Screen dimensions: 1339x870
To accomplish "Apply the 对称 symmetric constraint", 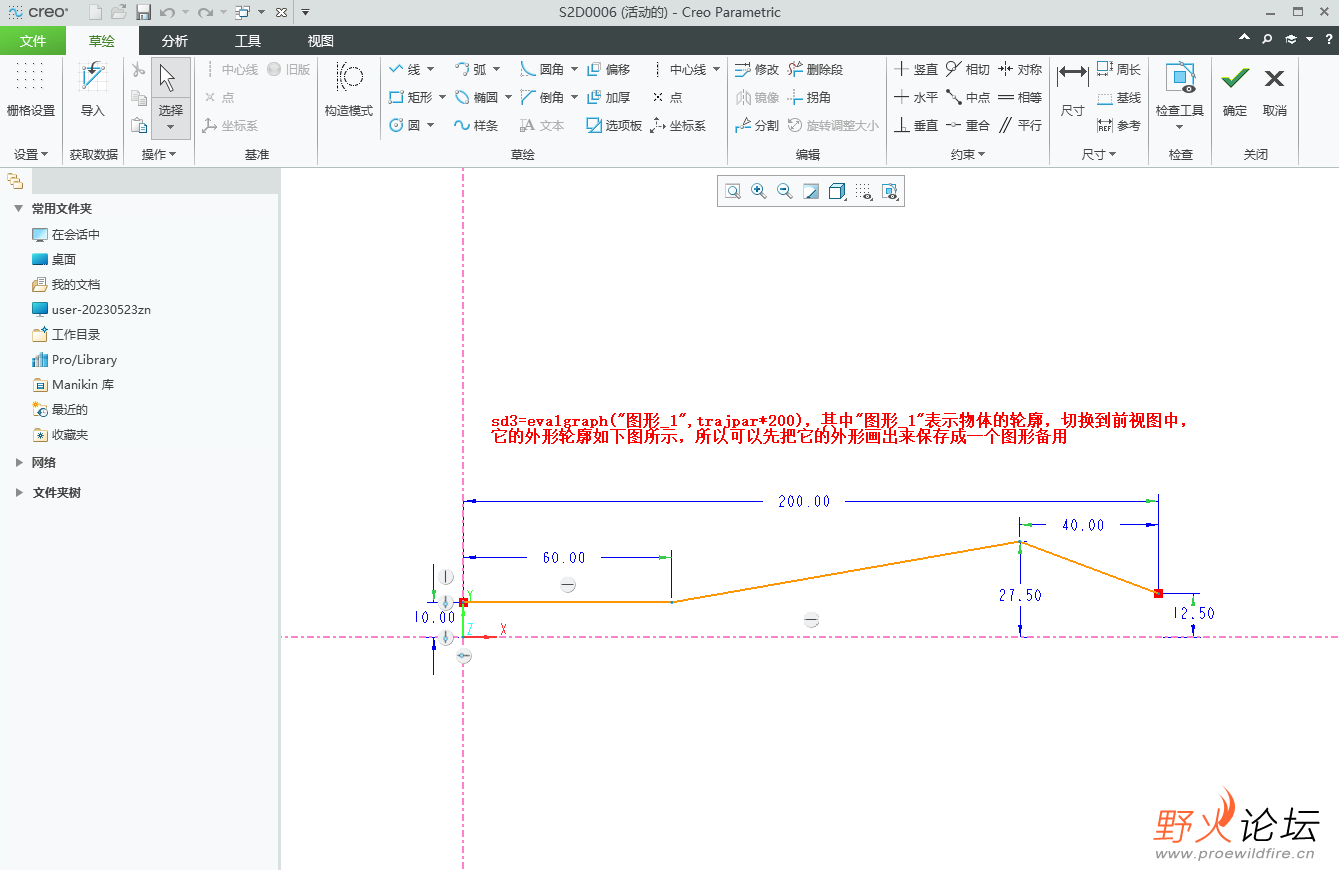I will [1020, 69].
